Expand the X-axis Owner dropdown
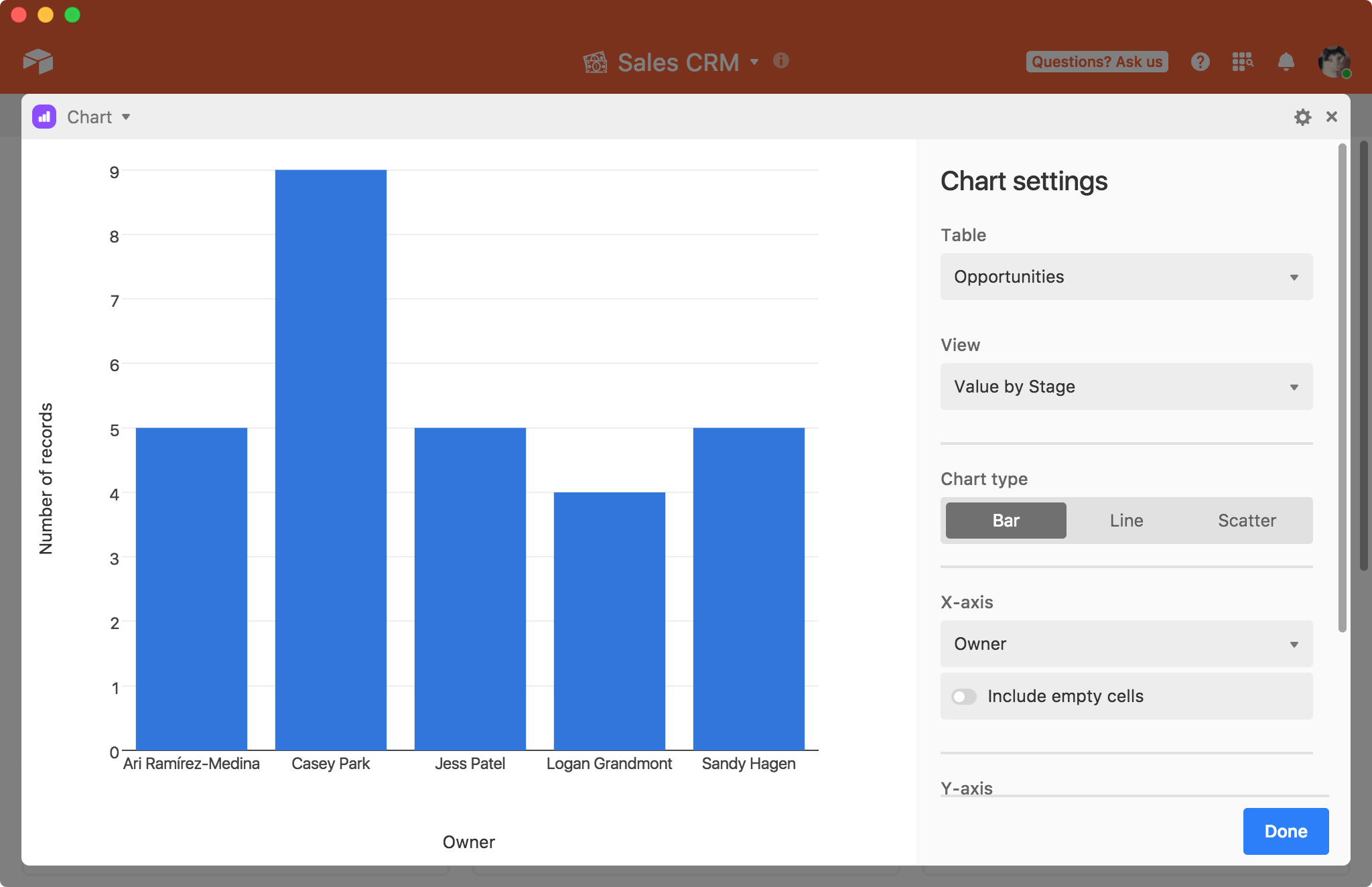The image size is (1372, 887). 1128,644
